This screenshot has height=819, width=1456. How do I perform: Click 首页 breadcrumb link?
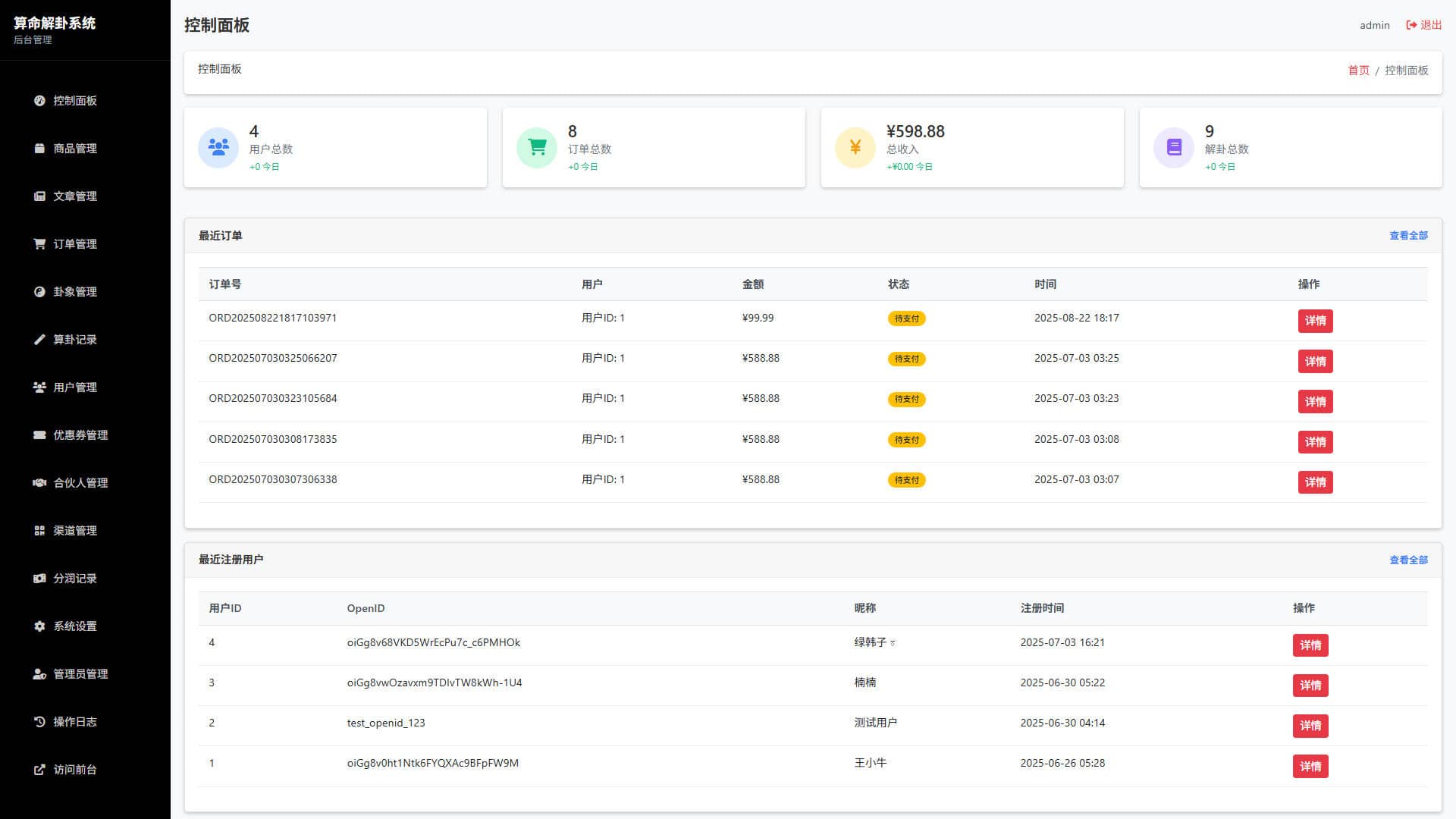coord(1358,71)
